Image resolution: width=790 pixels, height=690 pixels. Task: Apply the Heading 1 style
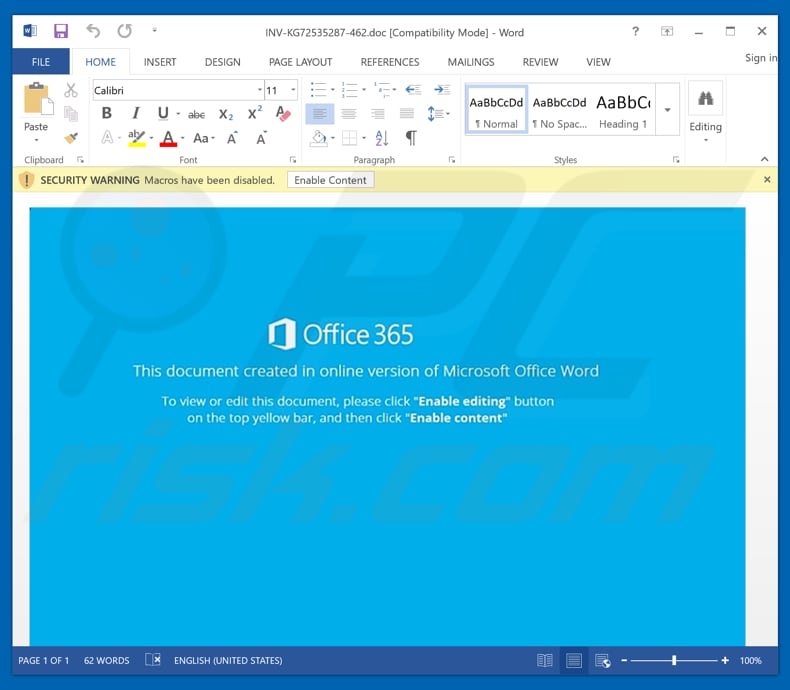(623, 109)
